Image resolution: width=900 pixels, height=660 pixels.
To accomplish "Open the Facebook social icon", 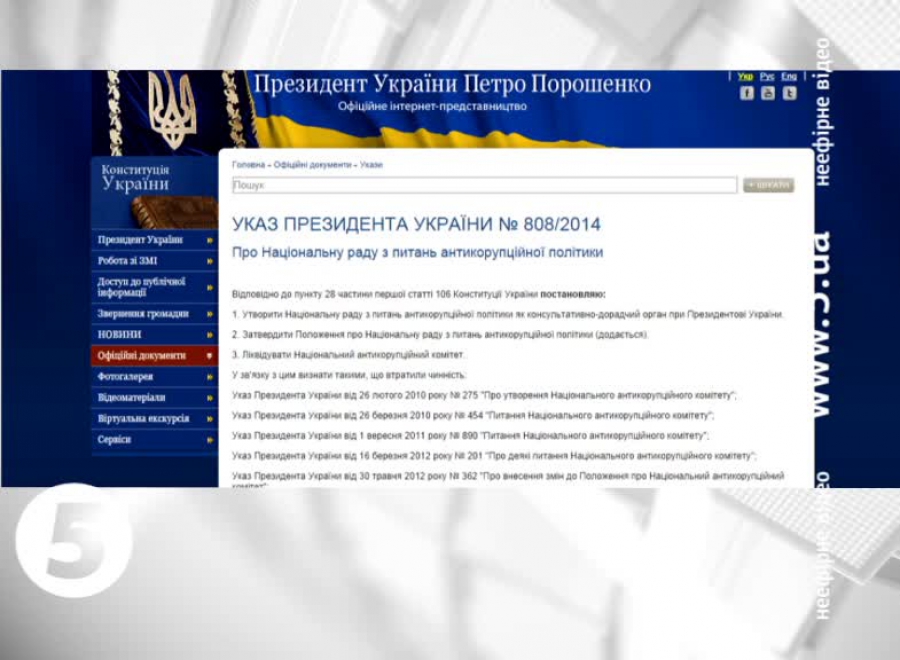I will pyautogui.click(x=747, y=93).
